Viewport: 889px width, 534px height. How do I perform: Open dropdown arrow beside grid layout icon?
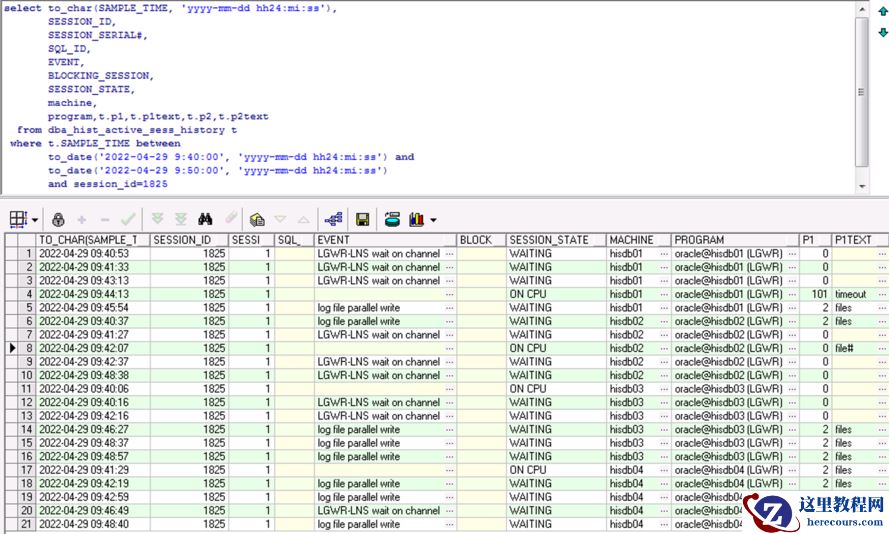35,220
